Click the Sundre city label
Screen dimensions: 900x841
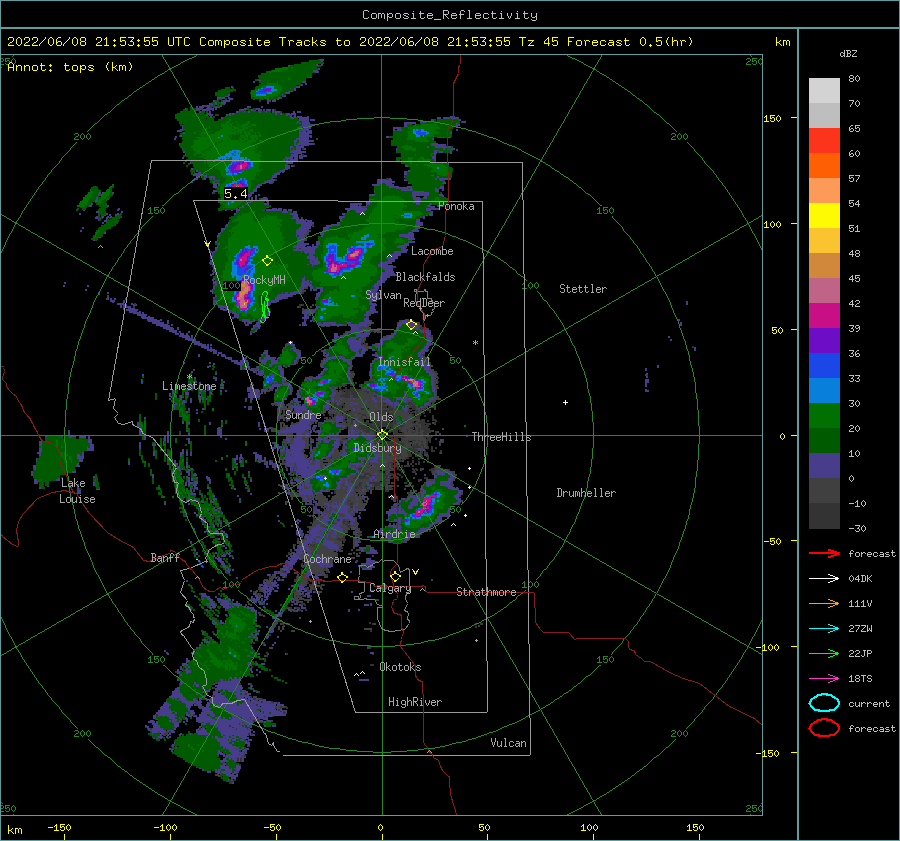click(x=303, y=414)
